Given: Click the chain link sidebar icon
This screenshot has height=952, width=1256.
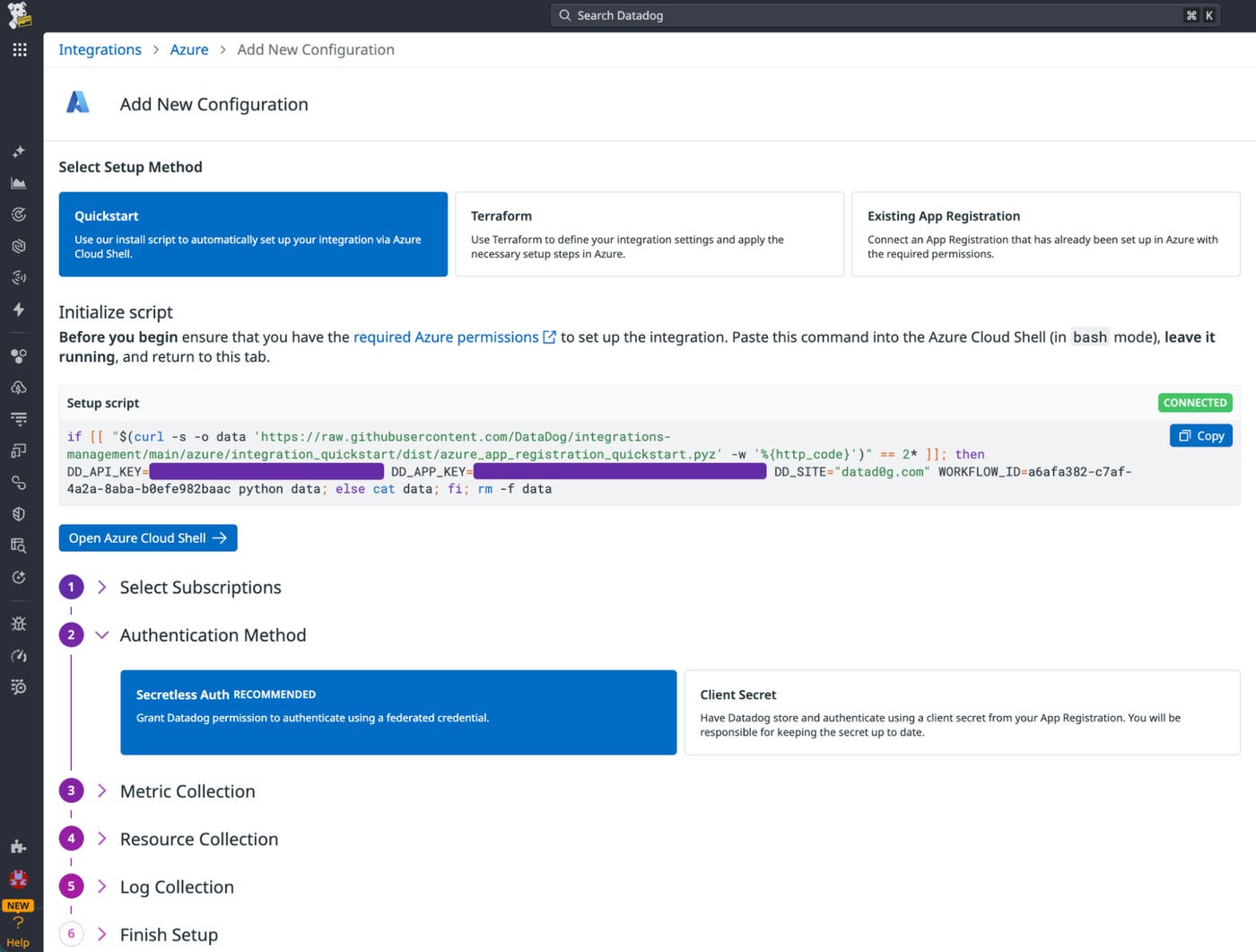Looking at the screenshot, I should pyautogui.click(x=19, y=483).
